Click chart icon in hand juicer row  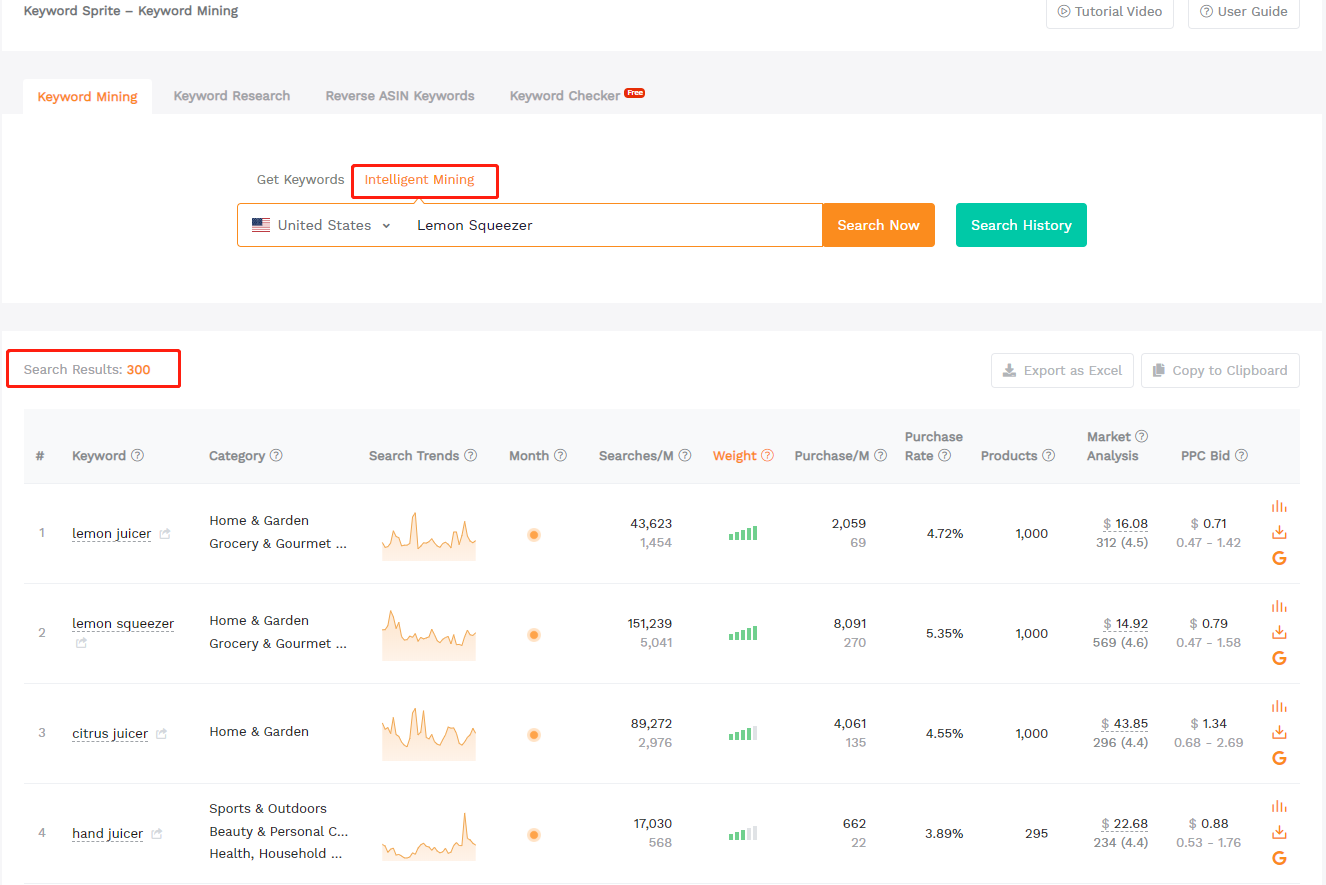click(1279, 807)
